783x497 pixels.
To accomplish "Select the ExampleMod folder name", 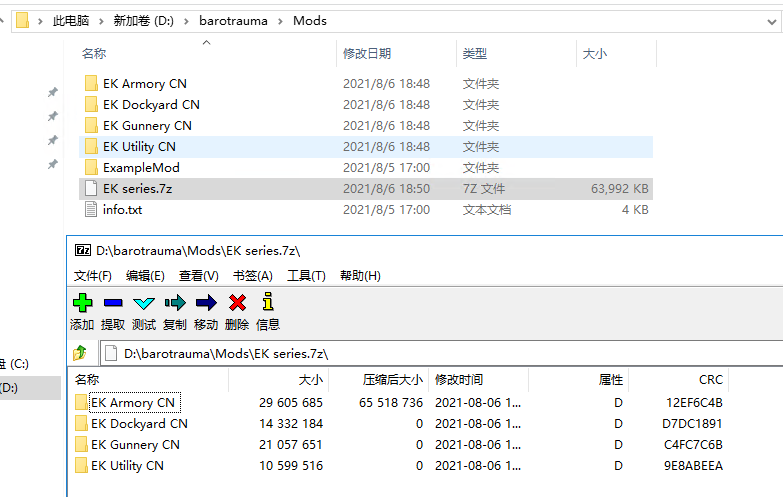I will (141, 167).
